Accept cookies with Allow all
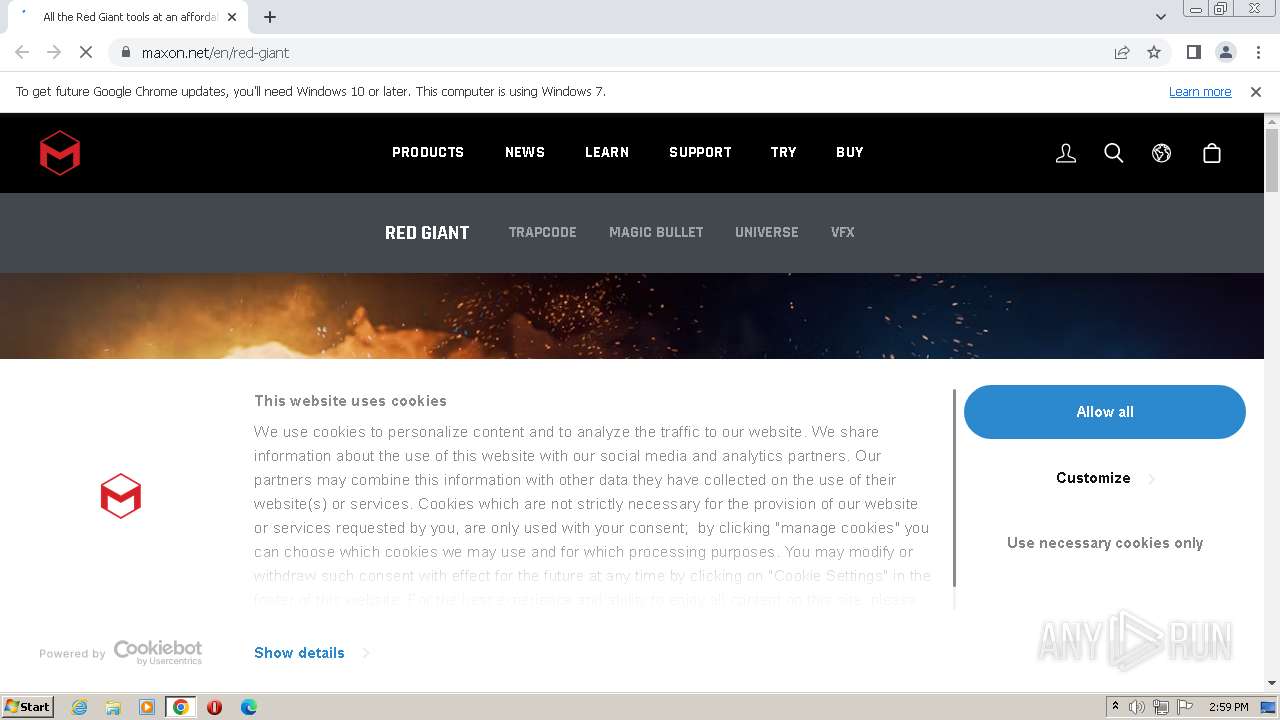This screenshot has height=720, width=1280. (1105, 412)
